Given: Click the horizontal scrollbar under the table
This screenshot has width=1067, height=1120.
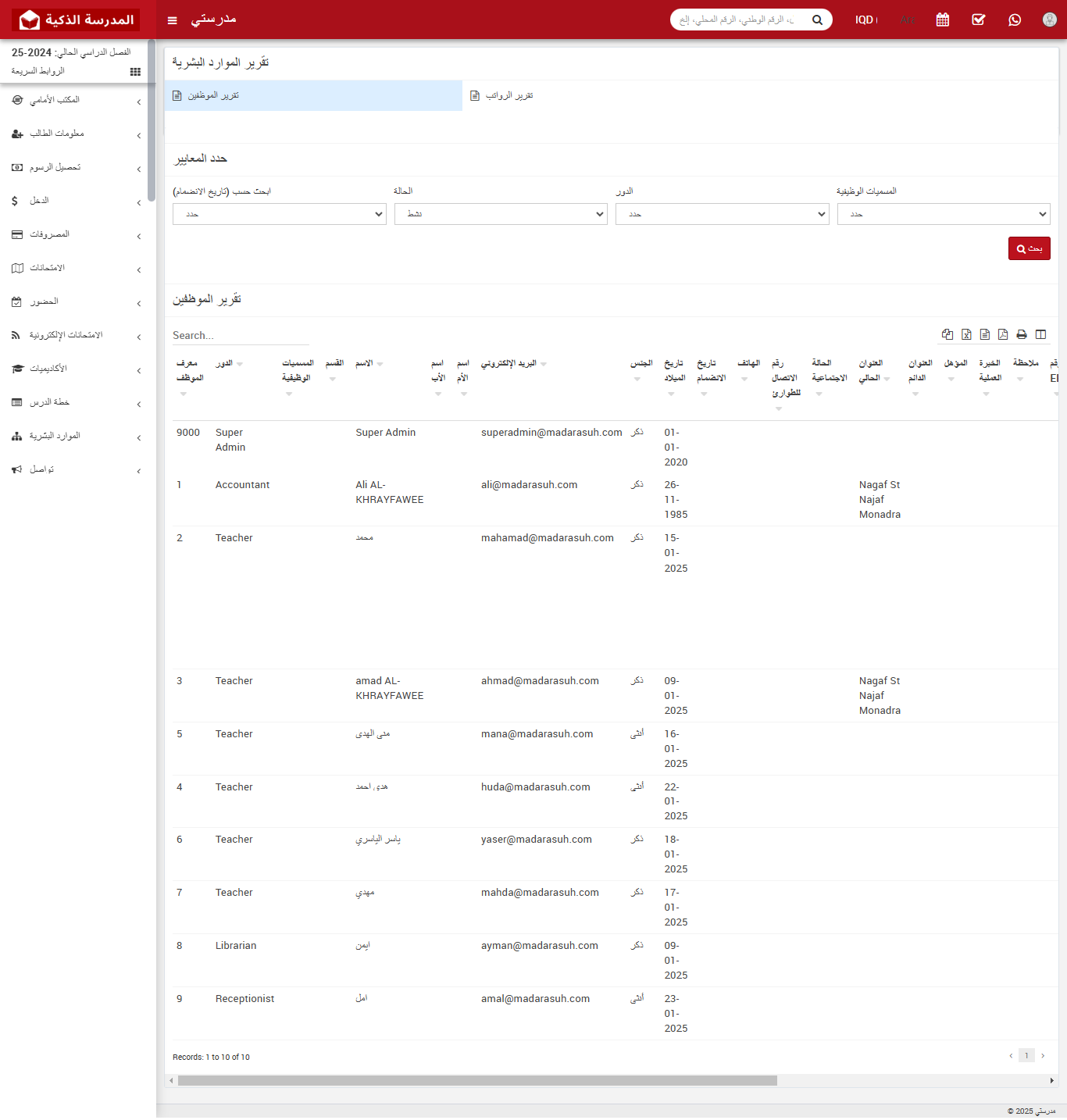Looking at the screenshot, I should [477, 1081].
